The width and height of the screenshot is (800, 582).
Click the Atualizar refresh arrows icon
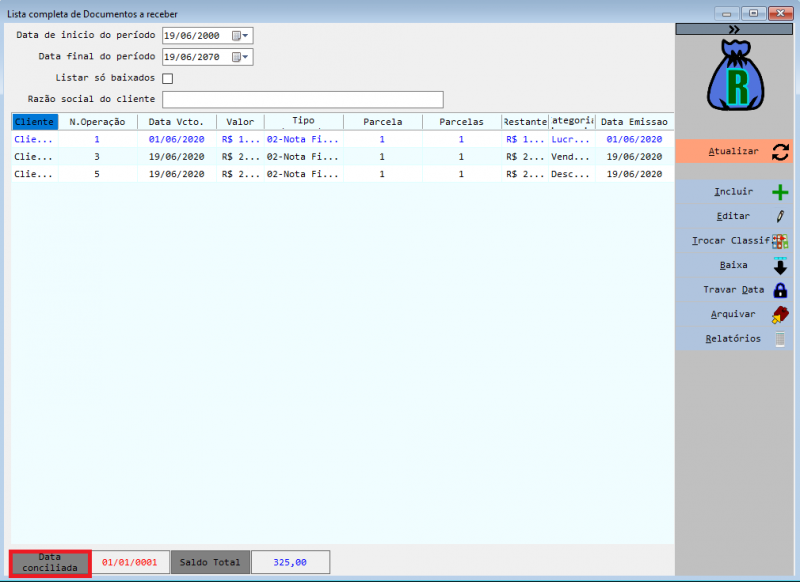coord(780,152)
